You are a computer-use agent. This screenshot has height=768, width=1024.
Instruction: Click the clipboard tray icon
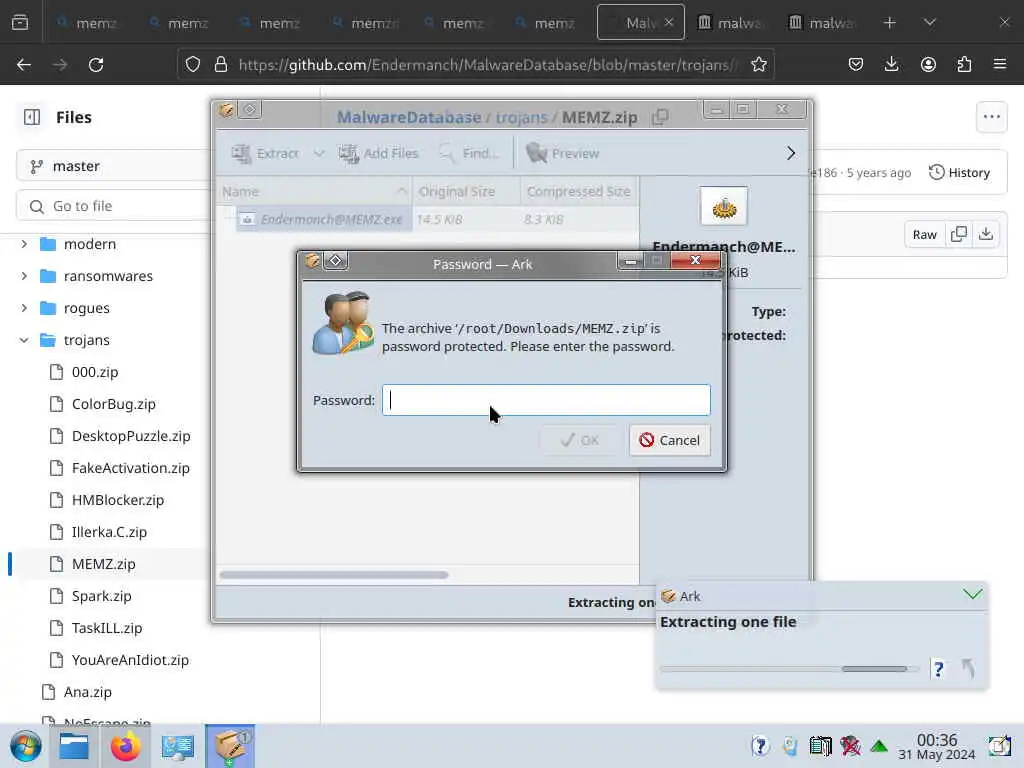pyautogui.click(x=820, y=746)
